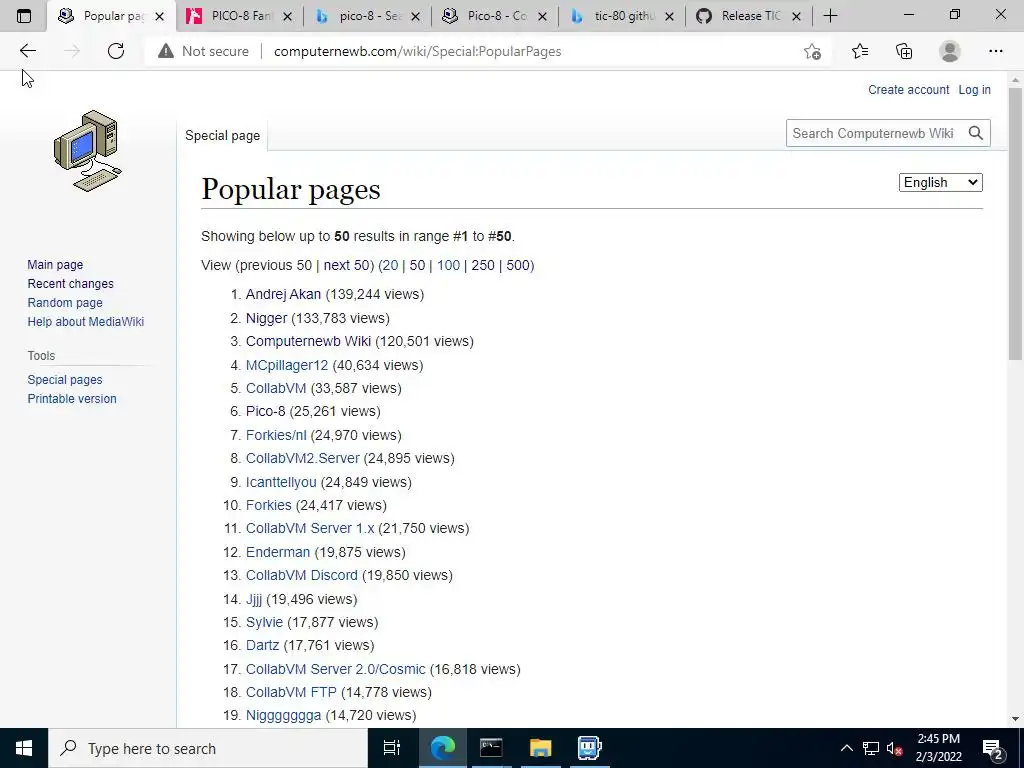The height and width of the screenshot is (768, 1024).
Task: Click the Create account link
Action: click(x=908, y=89)
